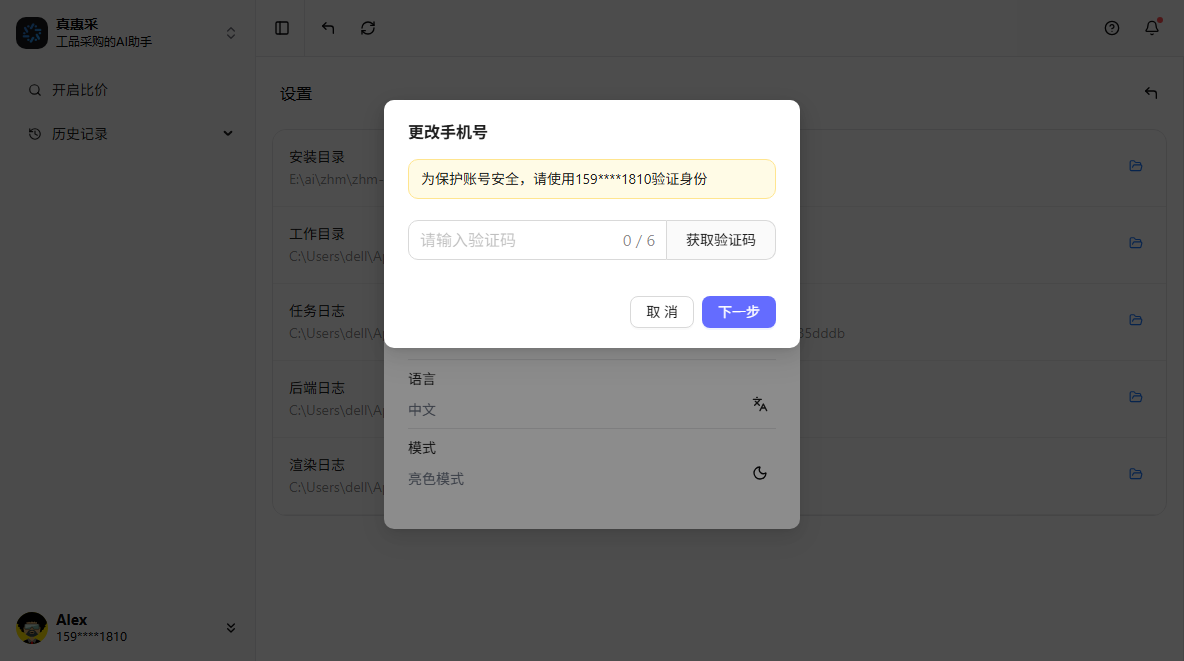Open the workspace switcher next to 真惠采
The width and height of the screenshot is (1184, 661).
point(230,32)
